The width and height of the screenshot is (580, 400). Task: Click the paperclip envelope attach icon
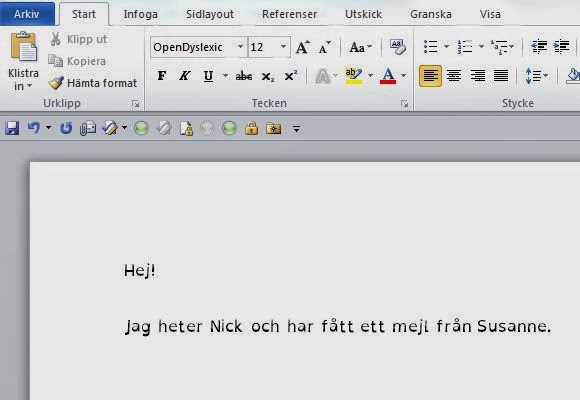tap(88, 128)
